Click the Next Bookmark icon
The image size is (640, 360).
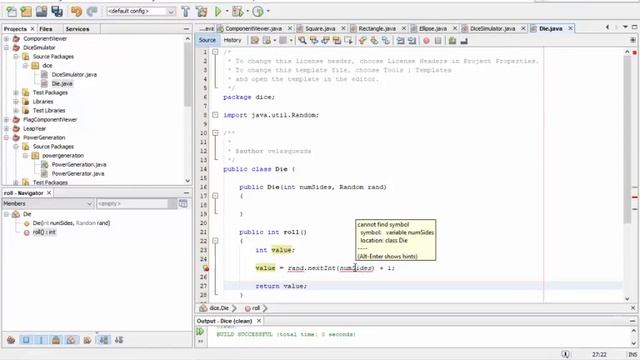(x=374, y=40)
